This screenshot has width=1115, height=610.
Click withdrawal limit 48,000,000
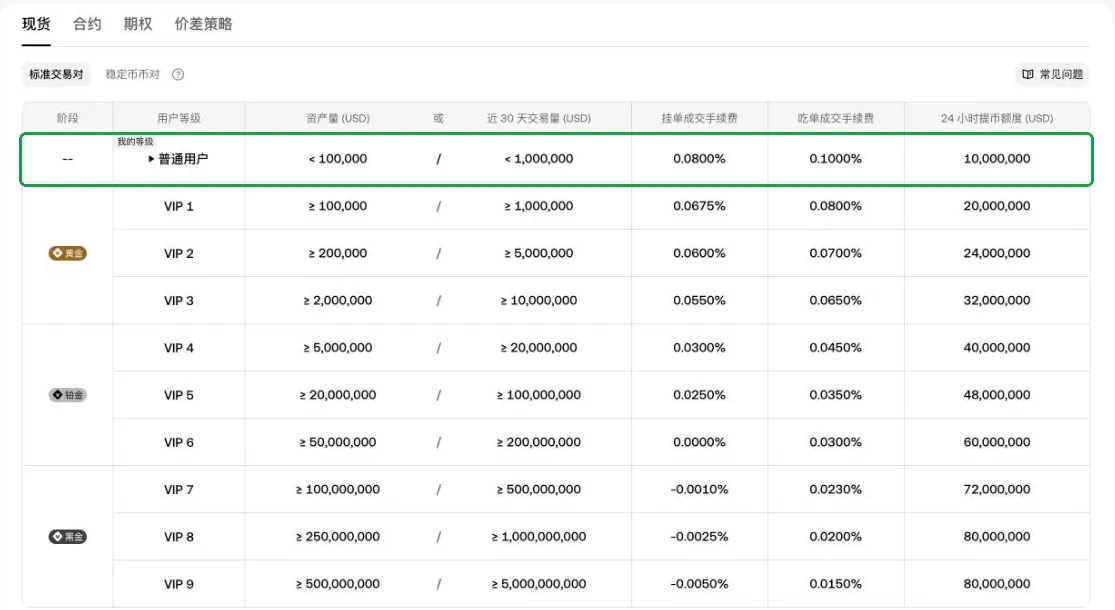997,395
